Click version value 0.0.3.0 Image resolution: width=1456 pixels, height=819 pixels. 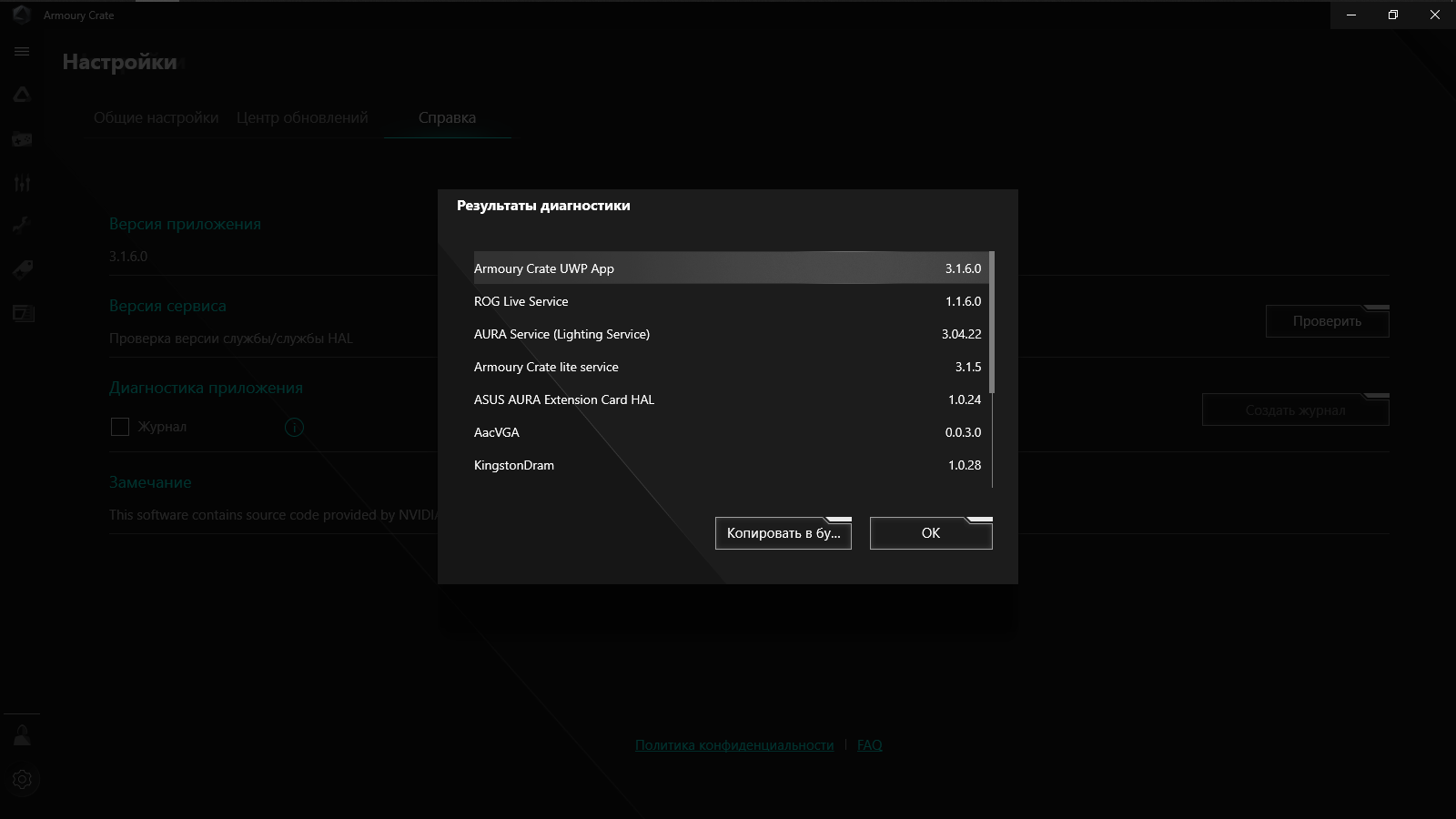pyautogui.click(x=963, y=432)
